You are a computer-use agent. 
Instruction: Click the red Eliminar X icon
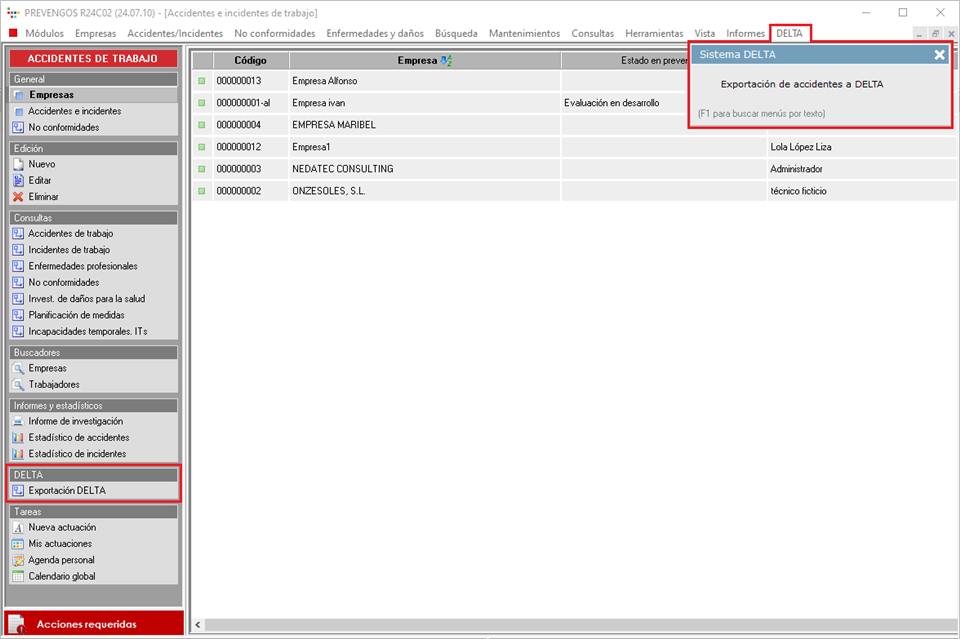[18, 197]
